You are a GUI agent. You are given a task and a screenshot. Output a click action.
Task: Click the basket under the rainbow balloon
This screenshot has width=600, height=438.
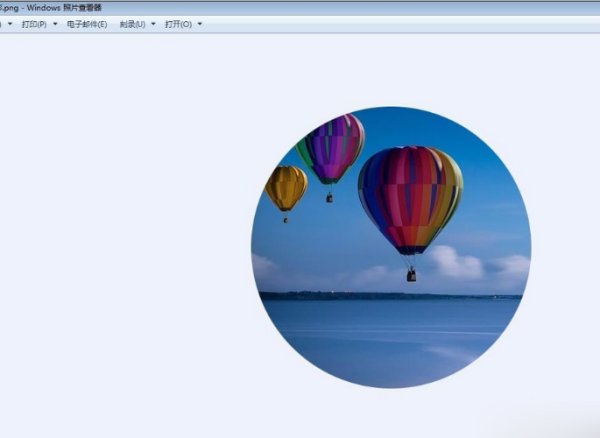[x=411, y=275]
